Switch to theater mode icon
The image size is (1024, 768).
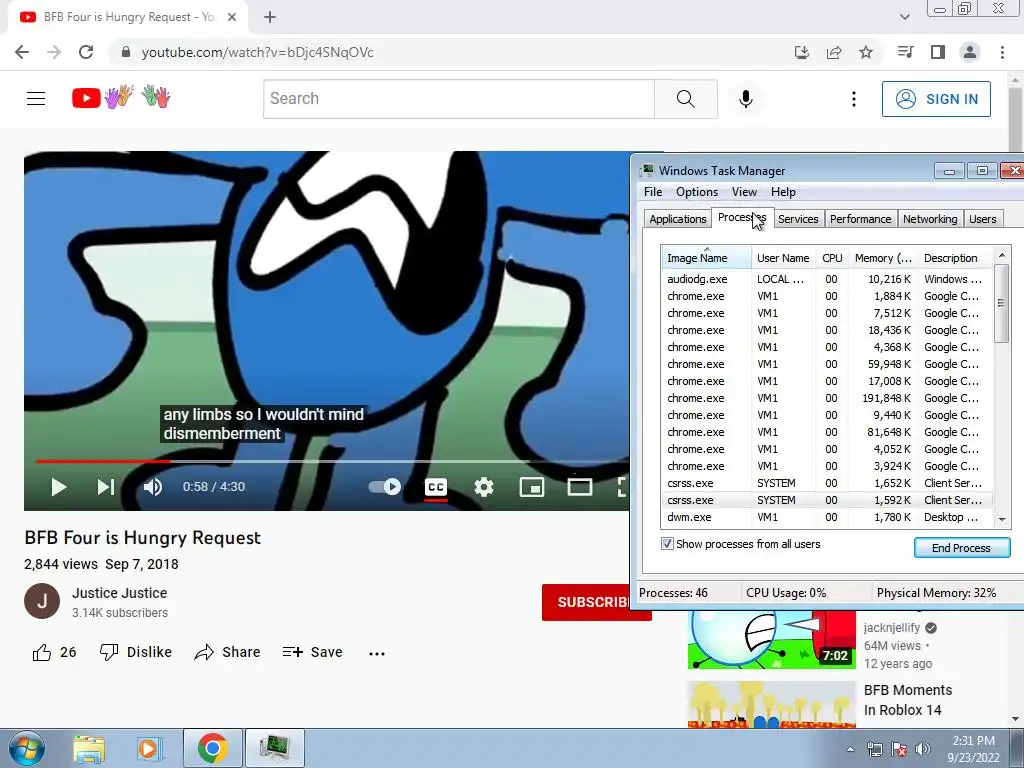(x=580, y=487)
